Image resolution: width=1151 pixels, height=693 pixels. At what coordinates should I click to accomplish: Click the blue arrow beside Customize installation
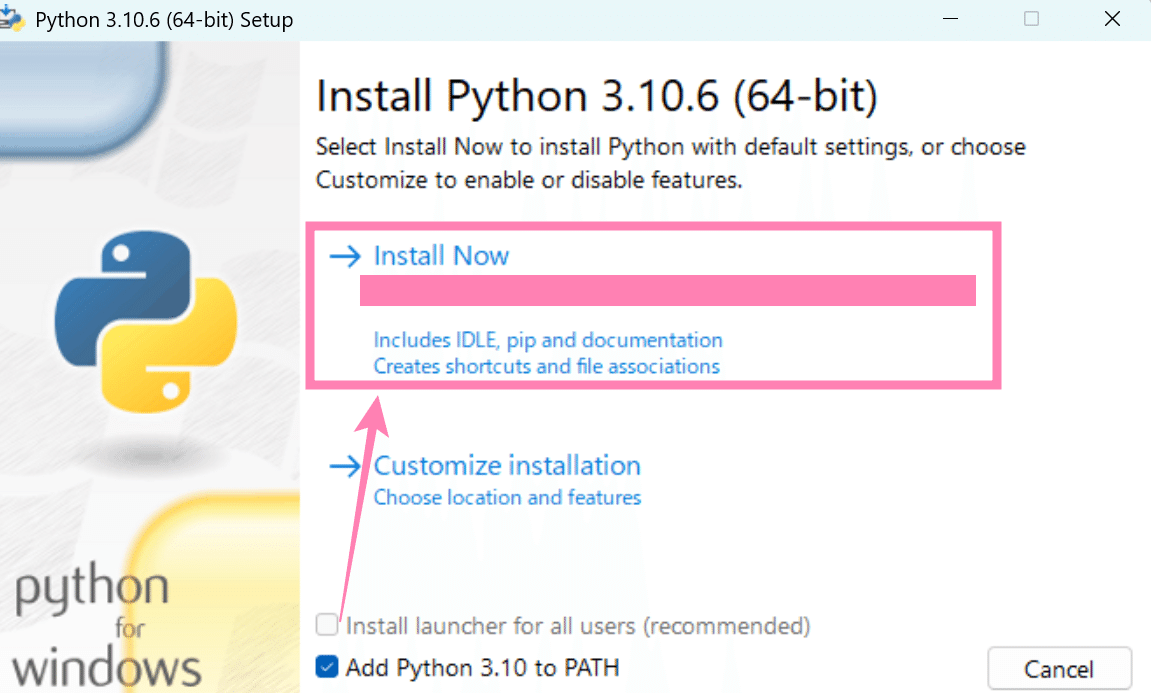pyautogui.click(x=344, y=465)
